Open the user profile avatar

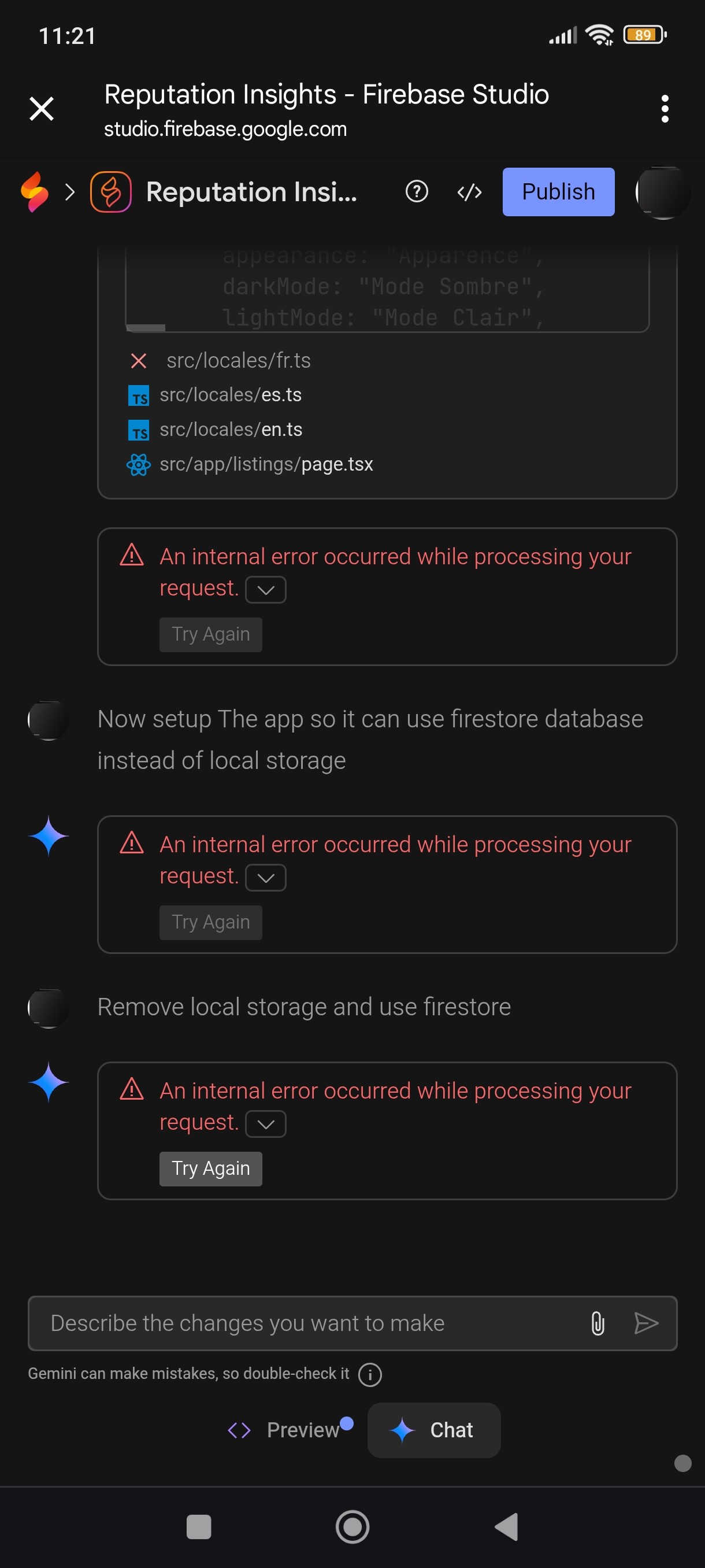click(x=662, y=193)
